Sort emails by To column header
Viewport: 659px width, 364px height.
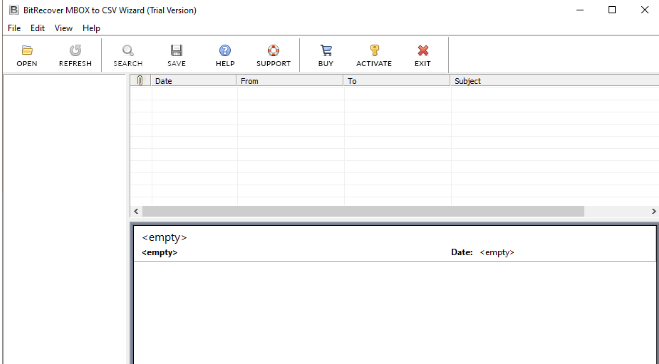[x=397, y=81]
